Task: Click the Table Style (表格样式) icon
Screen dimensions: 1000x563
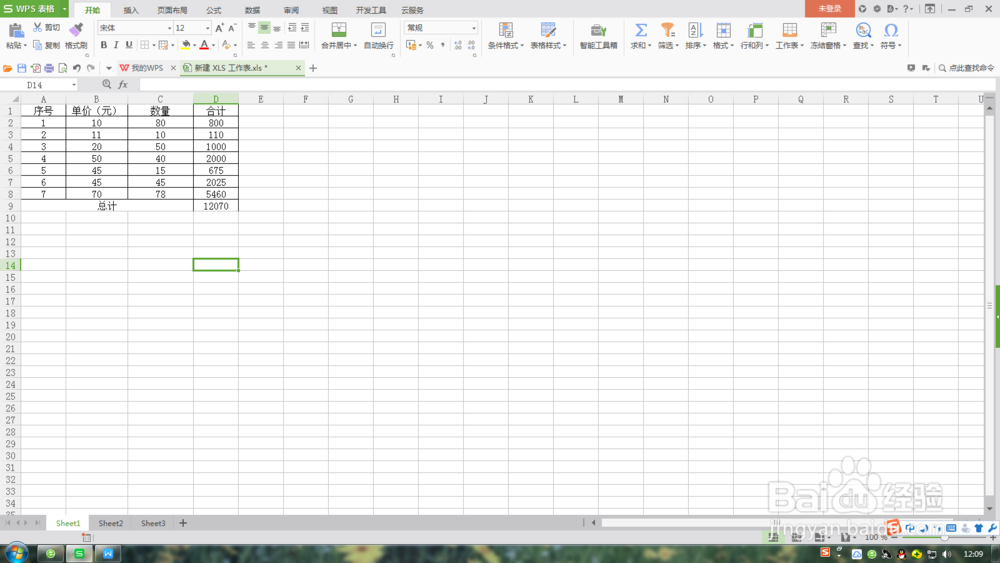Action: (x=548, y=30)
